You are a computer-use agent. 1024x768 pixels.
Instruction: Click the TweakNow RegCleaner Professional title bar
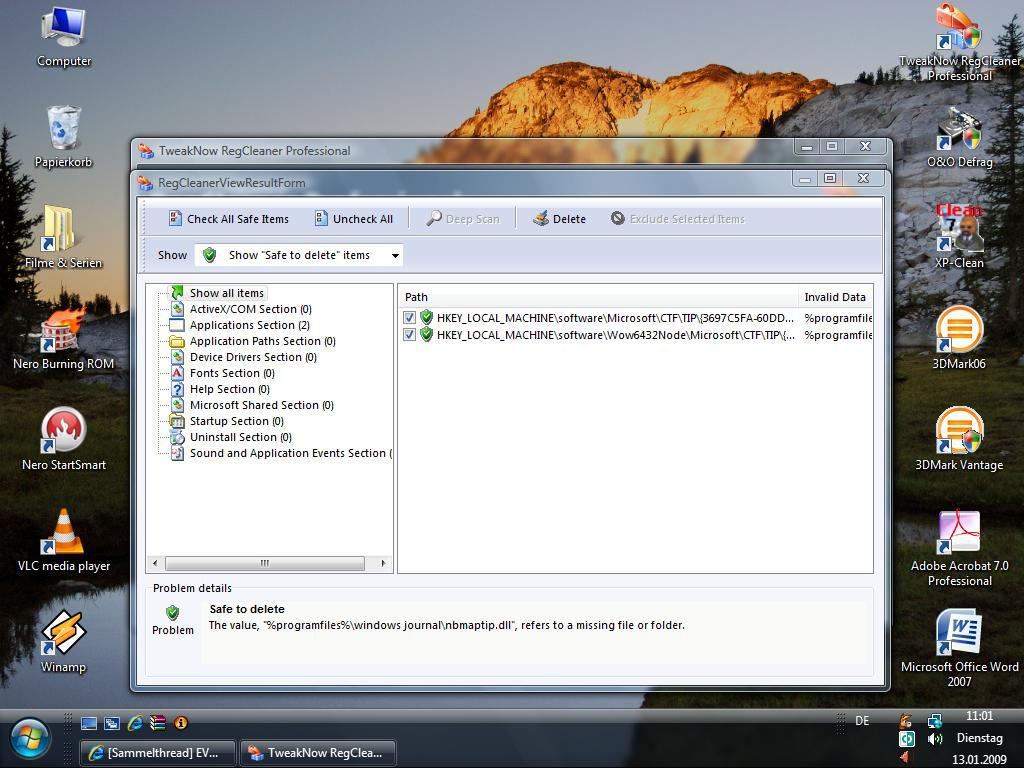[464, 151]
